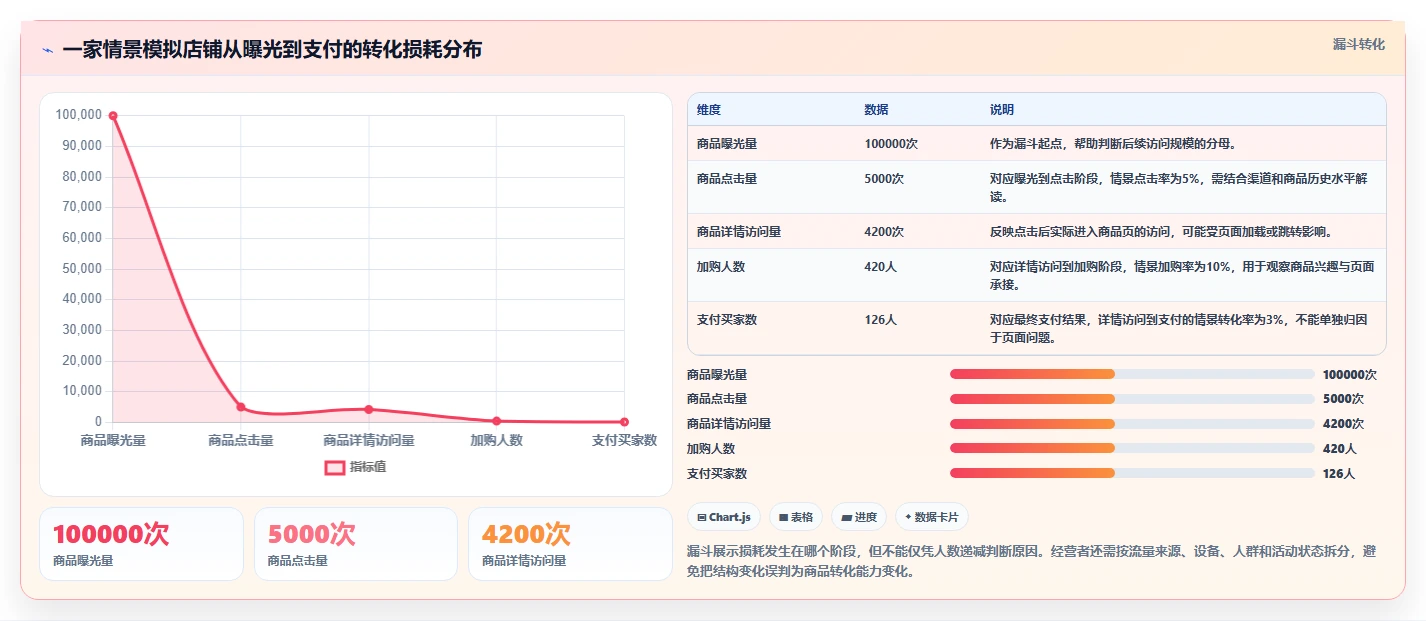Click the description mentioning 情景转化率为3%
Image resolution: width=1426 pixels, height=621 pixels.
(1179, 329)
